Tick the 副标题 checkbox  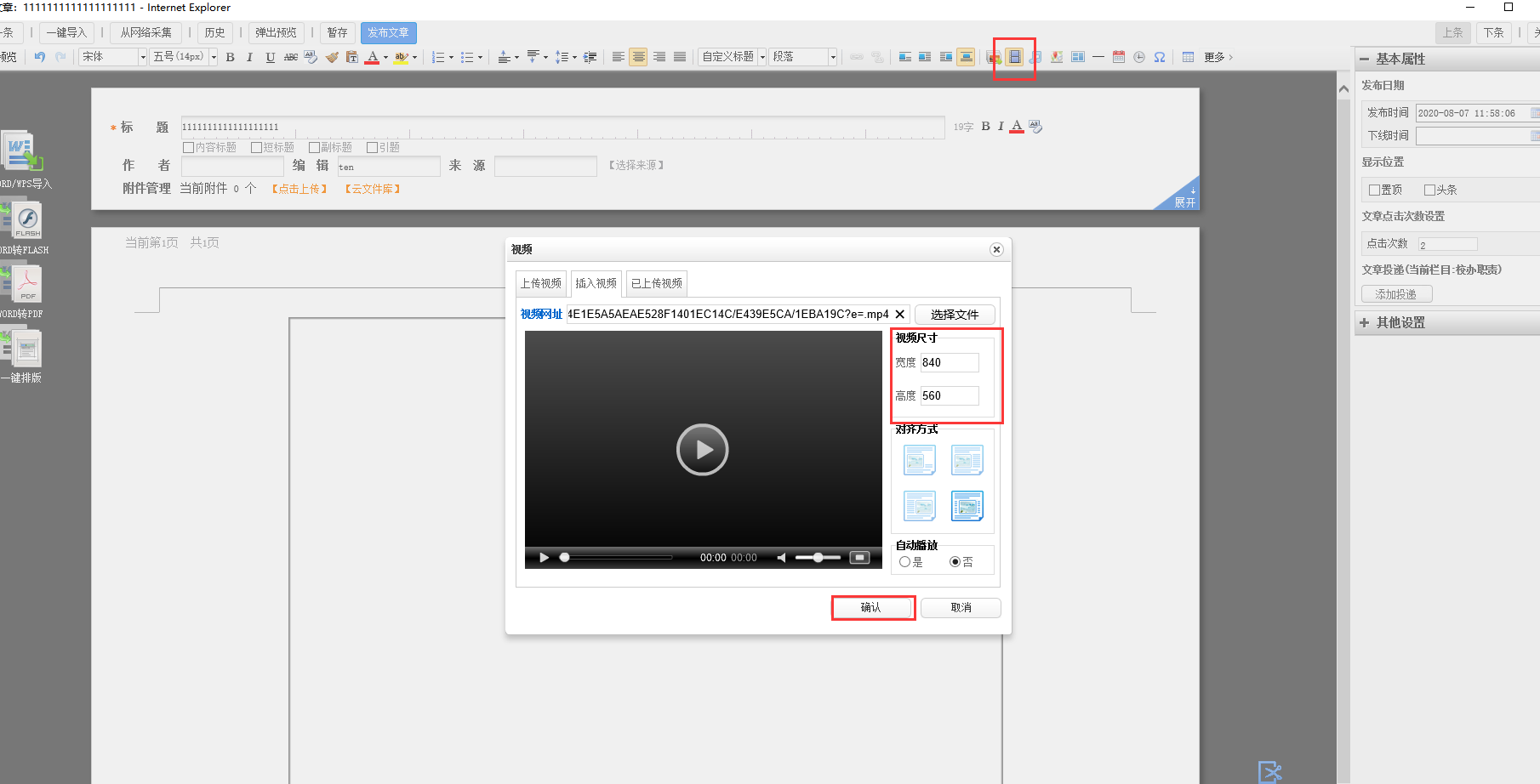pos(314,147)
